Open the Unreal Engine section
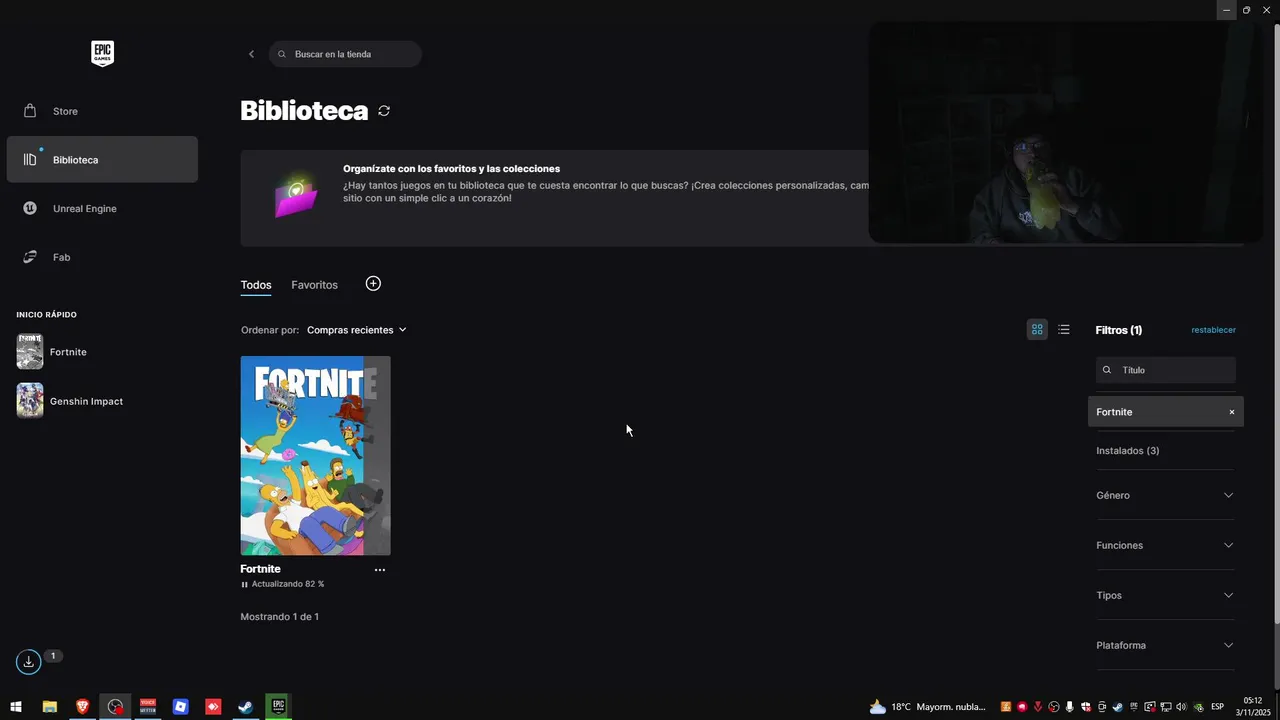 click(x=102, y=208)
